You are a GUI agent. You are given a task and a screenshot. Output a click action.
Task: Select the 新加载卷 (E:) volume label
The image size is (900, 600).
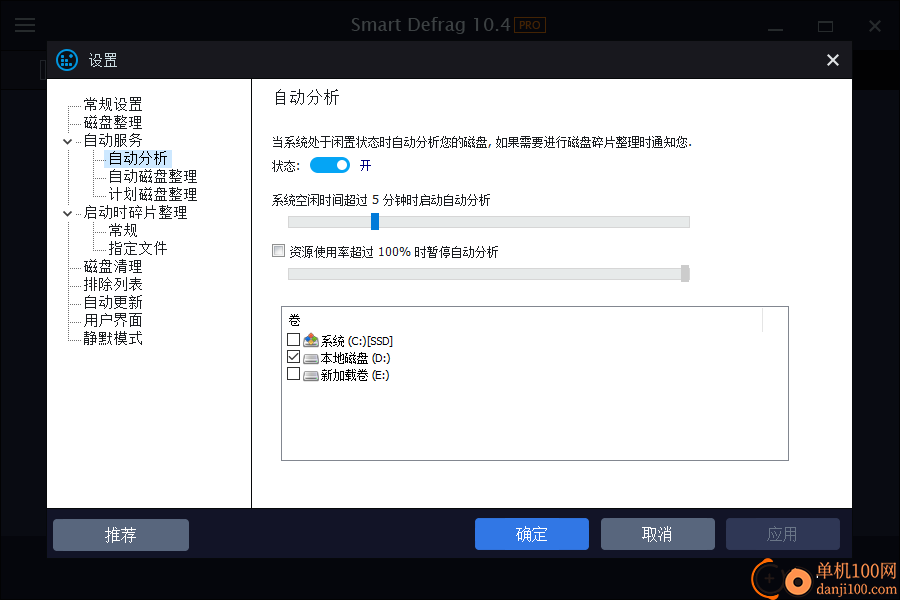tap(355, 376)
